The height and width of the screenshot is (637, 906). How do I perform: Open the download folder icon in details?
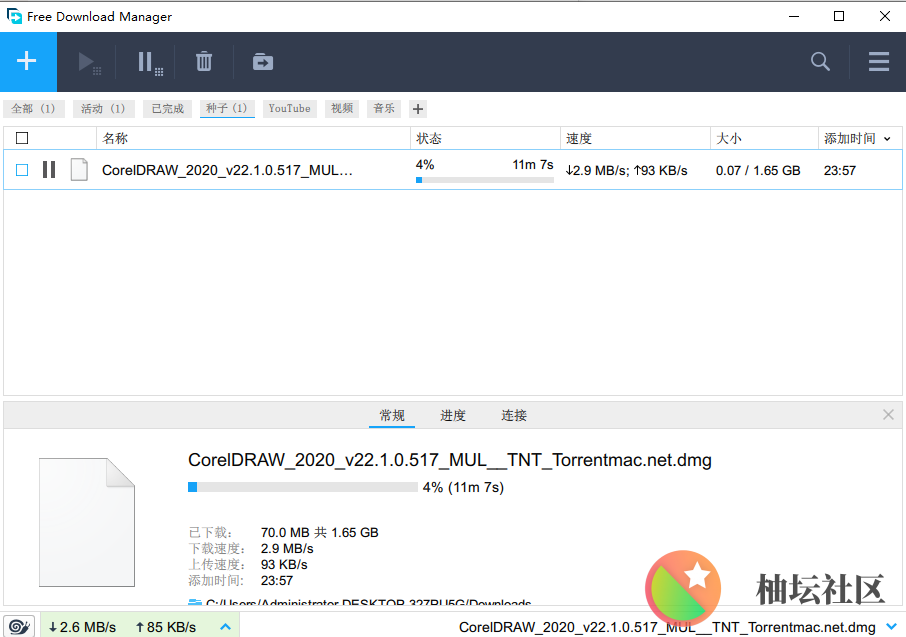point(195,603)
